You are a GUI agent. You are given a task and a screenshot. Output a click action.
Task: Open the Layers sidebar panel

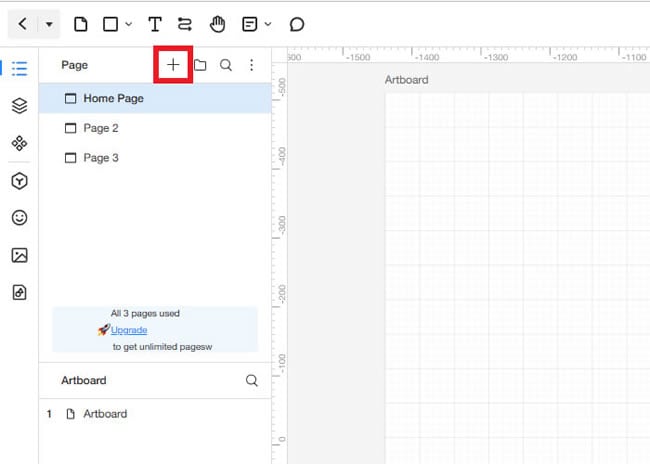click(x=19, y=106)
